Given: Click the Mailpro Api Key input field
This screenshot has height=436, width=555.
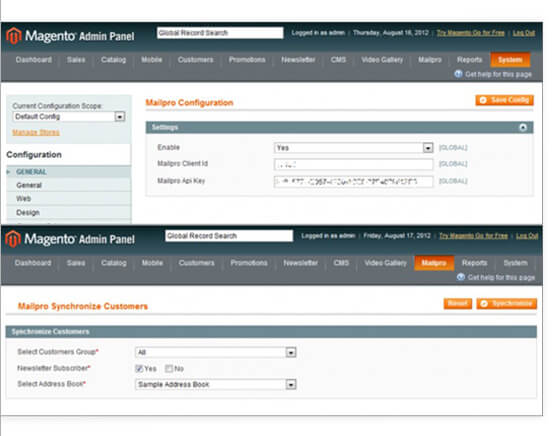Looking at the screenshot, I should tap(354, 182).
